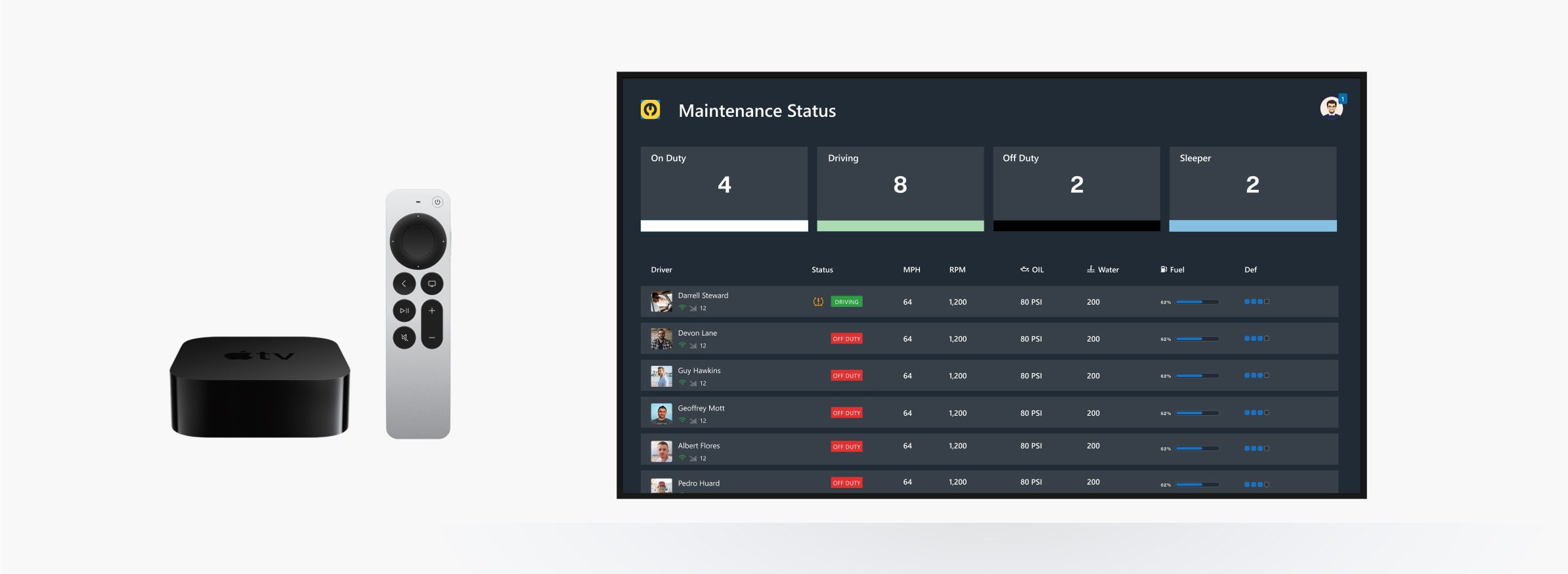Click the OFF DUTY badge for Geoffrey Mott
The width and height of the screenshot is (1568, 574).
pos(846,413)
